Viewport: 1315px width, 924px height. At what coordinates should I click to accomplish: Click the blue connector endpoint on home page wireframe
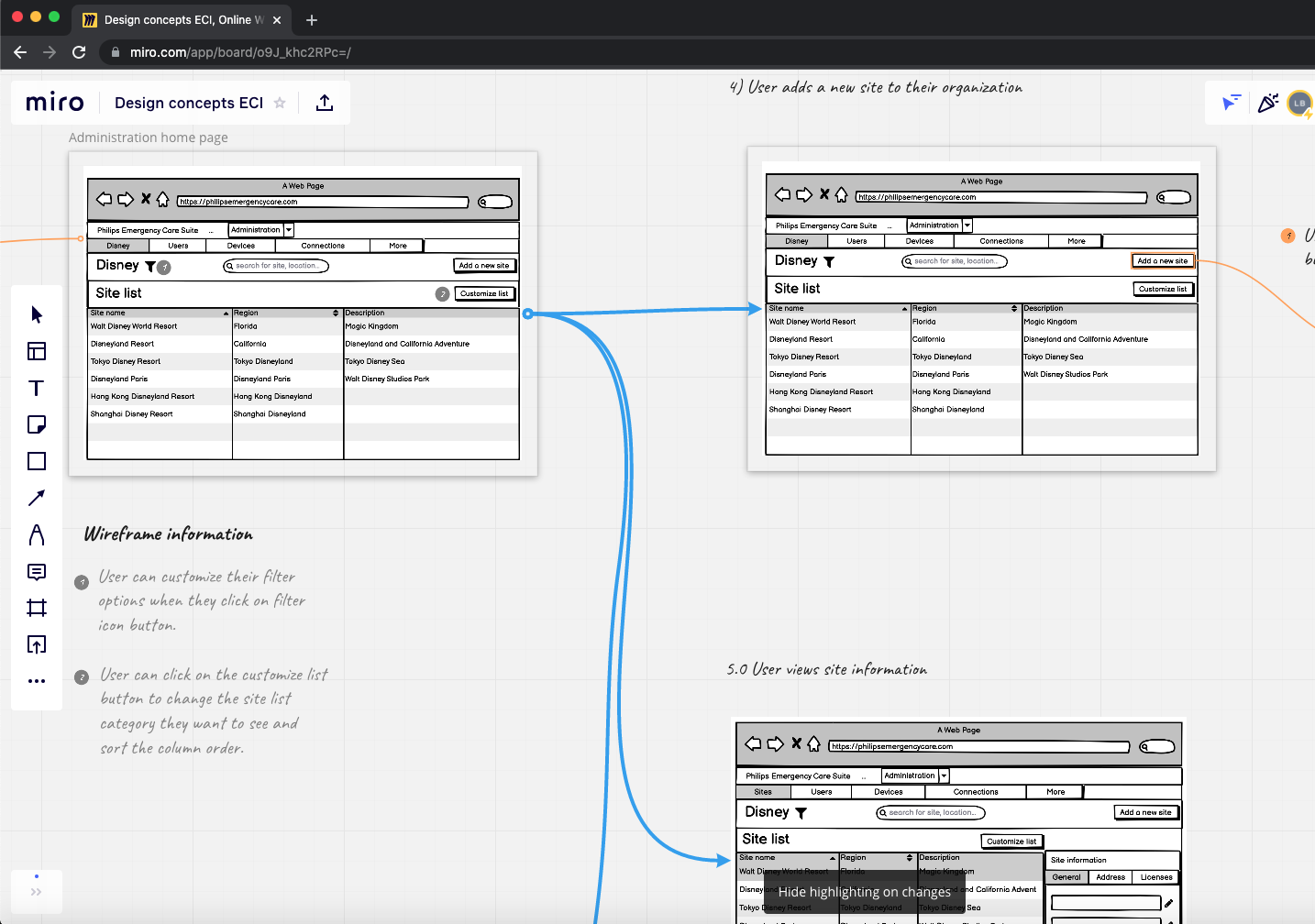point(527,313)
